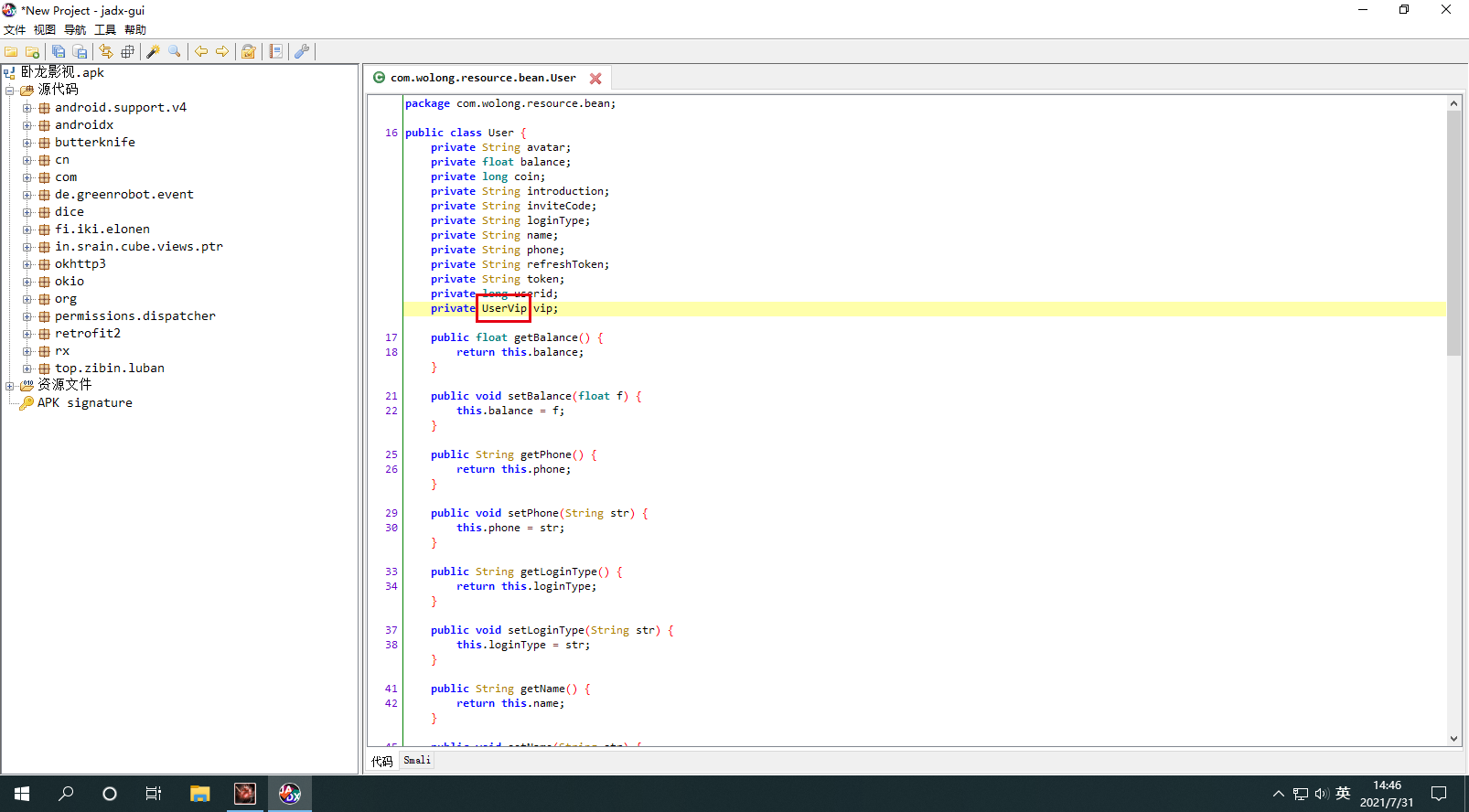This screenshot has width=1469, height=812.
Task: Click the save all toolbar icon
Action: tap(59, 52)
